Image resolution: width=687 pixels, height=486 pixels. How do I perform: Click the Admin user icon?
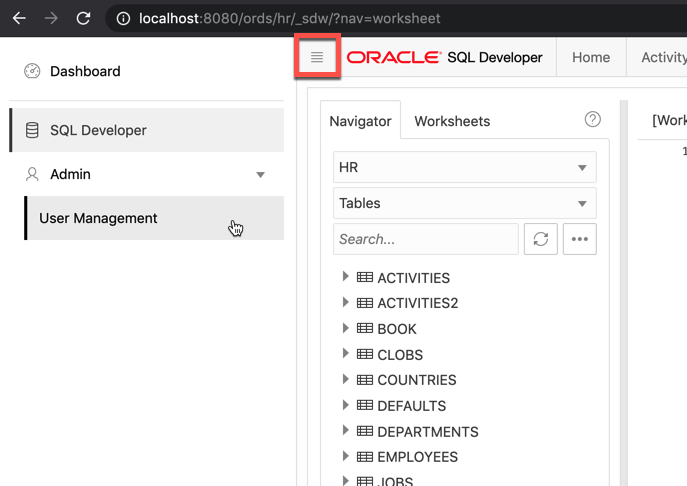(x=32, y=174)
